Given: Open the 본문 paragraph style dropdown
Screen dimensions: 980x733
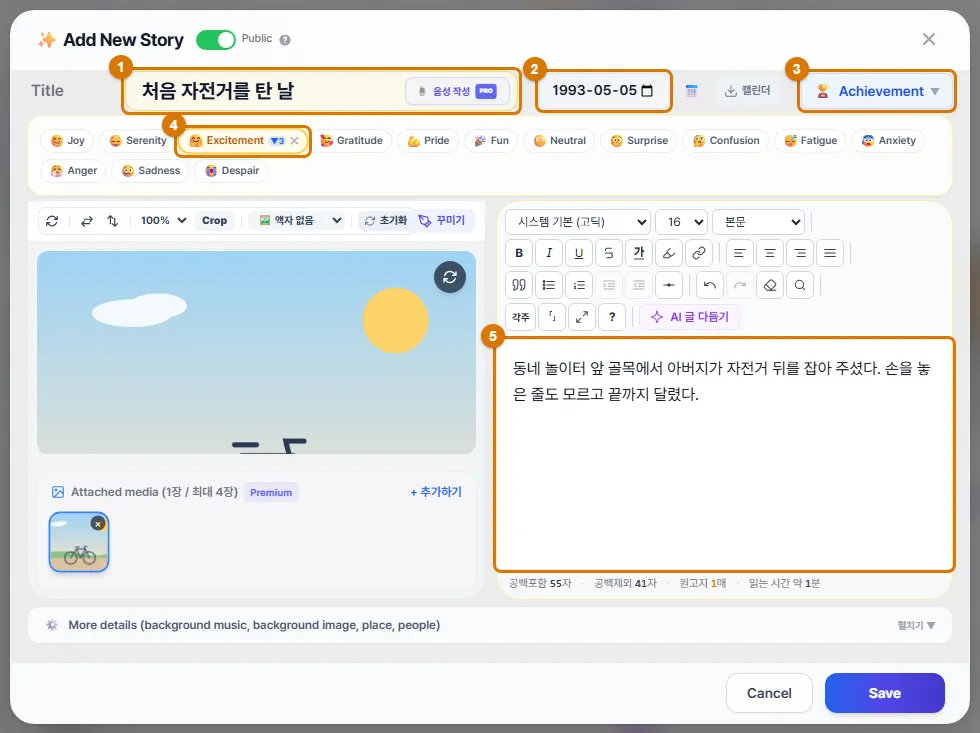Looking at the screenshot, I should (758, 222).
